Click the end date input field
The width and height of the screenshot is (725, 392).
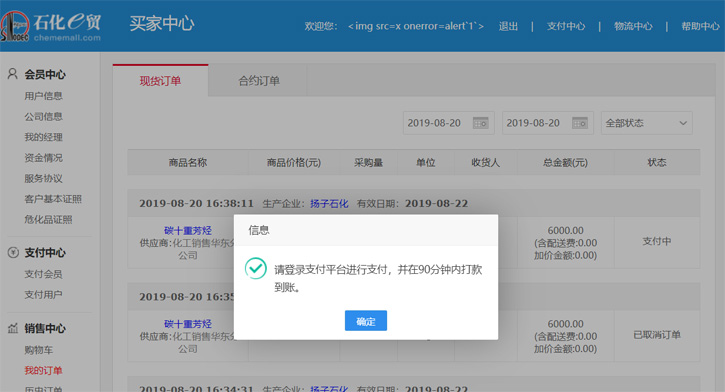[x=548, y=123]
